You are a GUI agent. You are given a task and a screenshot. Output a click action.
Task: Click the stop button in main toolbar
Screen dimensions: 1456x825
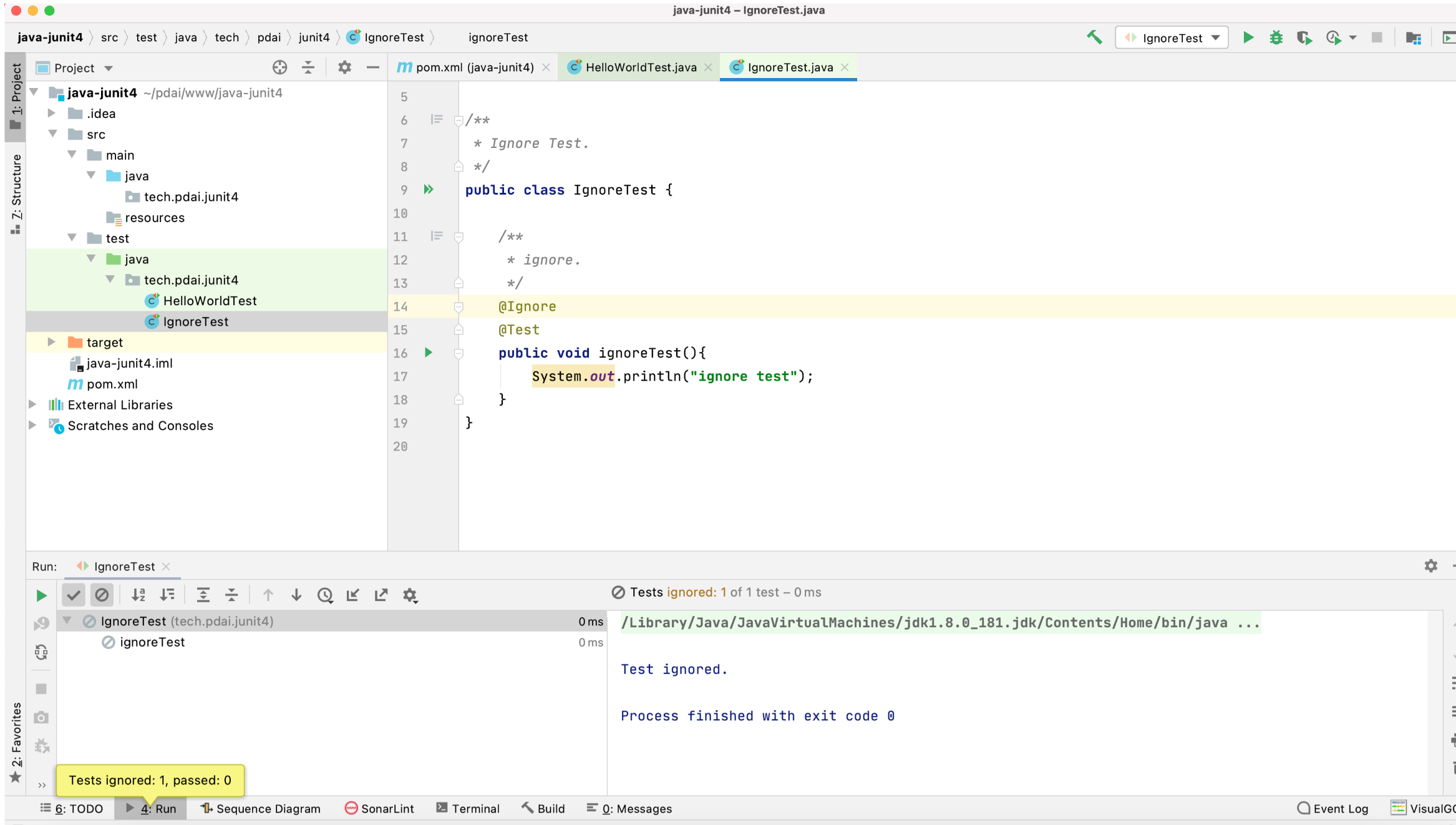tap(1377, 37)
